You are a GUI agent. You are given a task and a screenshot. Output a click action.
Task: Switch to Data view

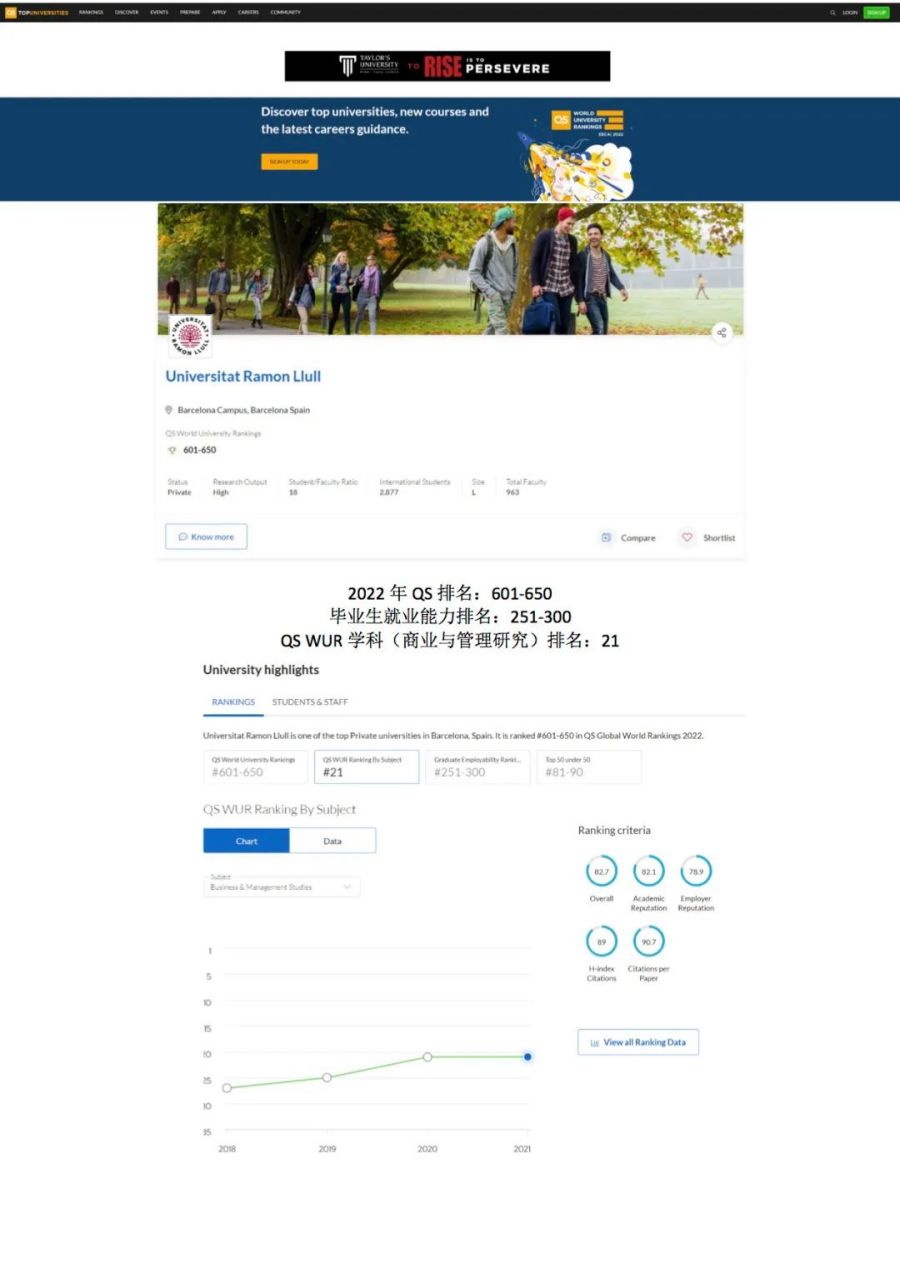[333, 841]
